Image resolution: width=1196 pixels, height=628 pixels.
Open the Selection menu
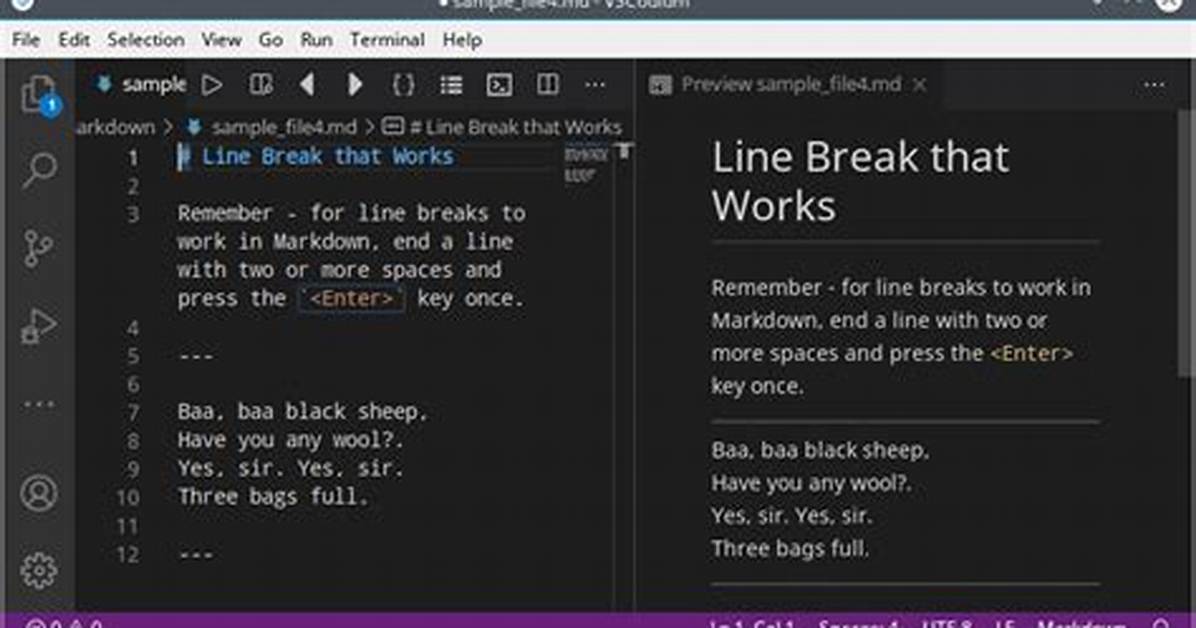coord(146,40)
